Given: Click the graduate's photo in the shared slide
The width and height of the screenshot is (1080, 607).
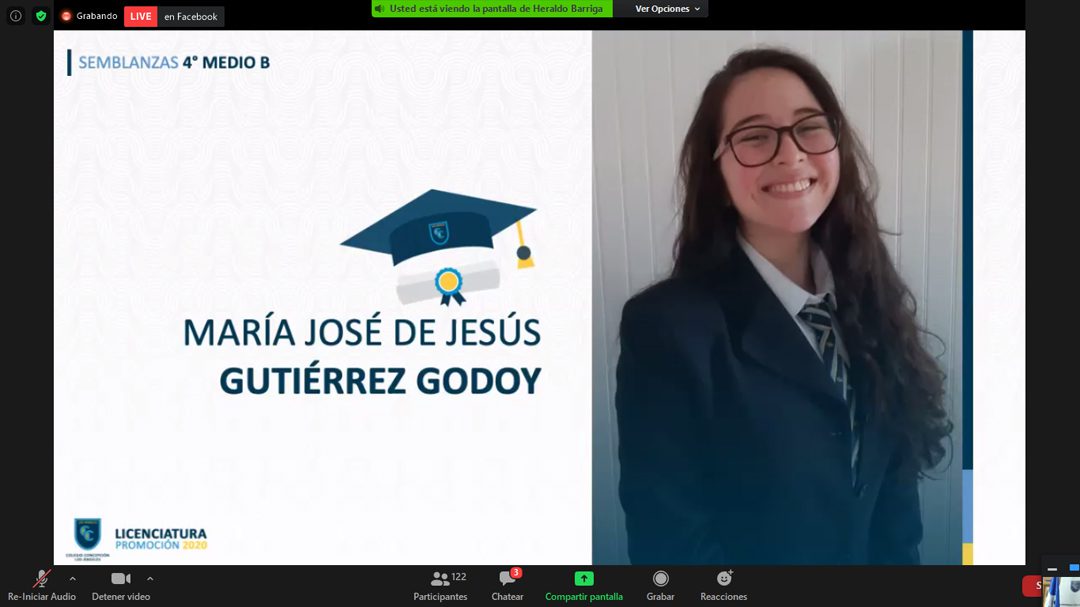Looking at the screenshot, I should tap(780, 300).
